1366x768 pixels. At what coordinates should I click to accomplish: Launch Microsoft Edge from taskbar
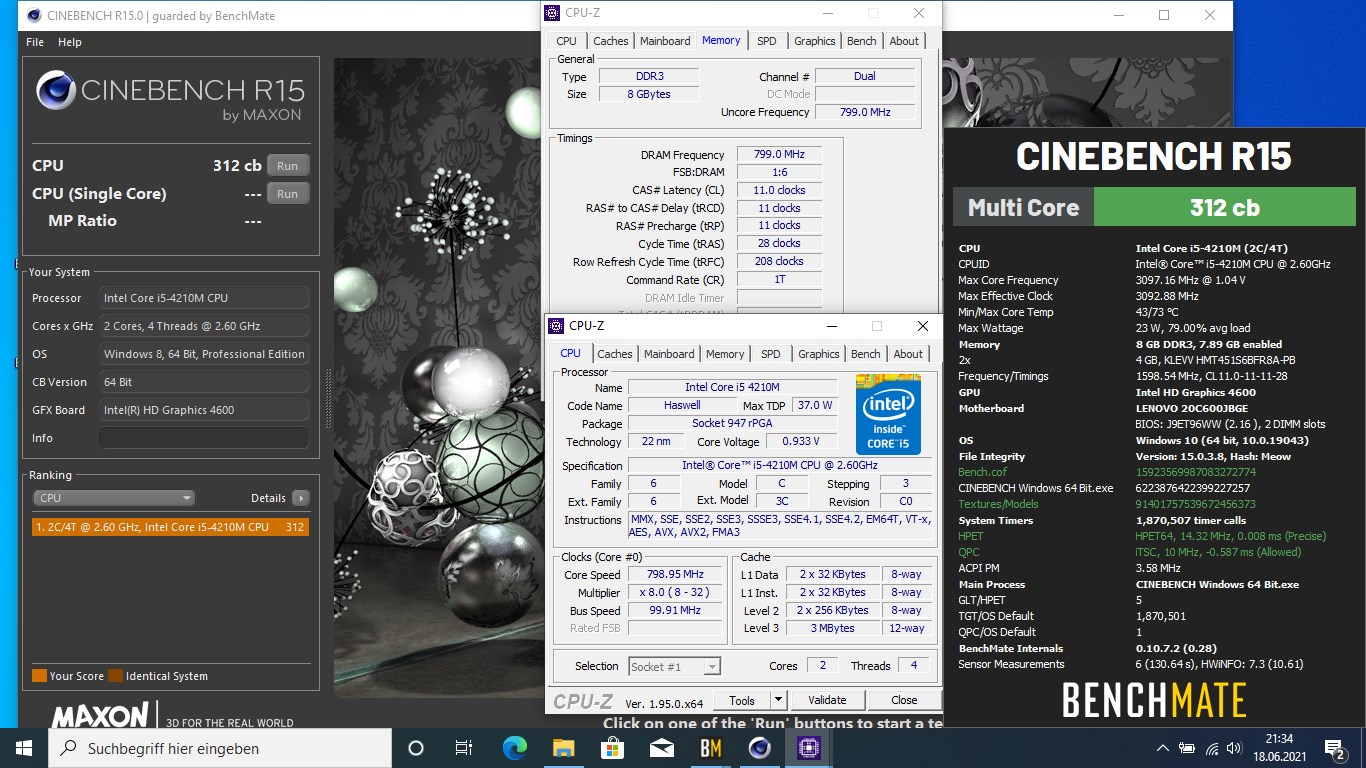(514, 748)
